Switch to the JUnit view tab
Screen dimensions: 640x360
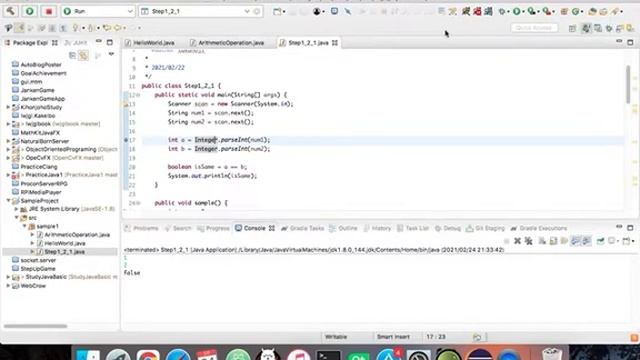pyautogui.click(x=76, y=43)
